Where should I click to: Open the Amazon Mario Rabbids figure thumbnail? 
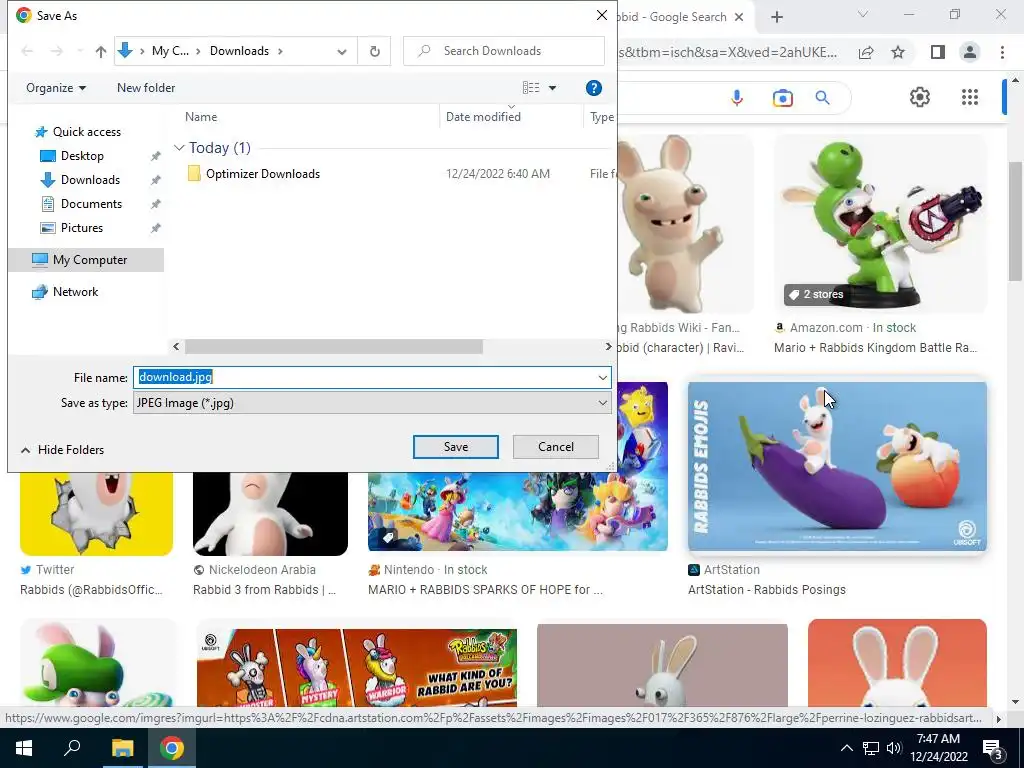[880, 222]
